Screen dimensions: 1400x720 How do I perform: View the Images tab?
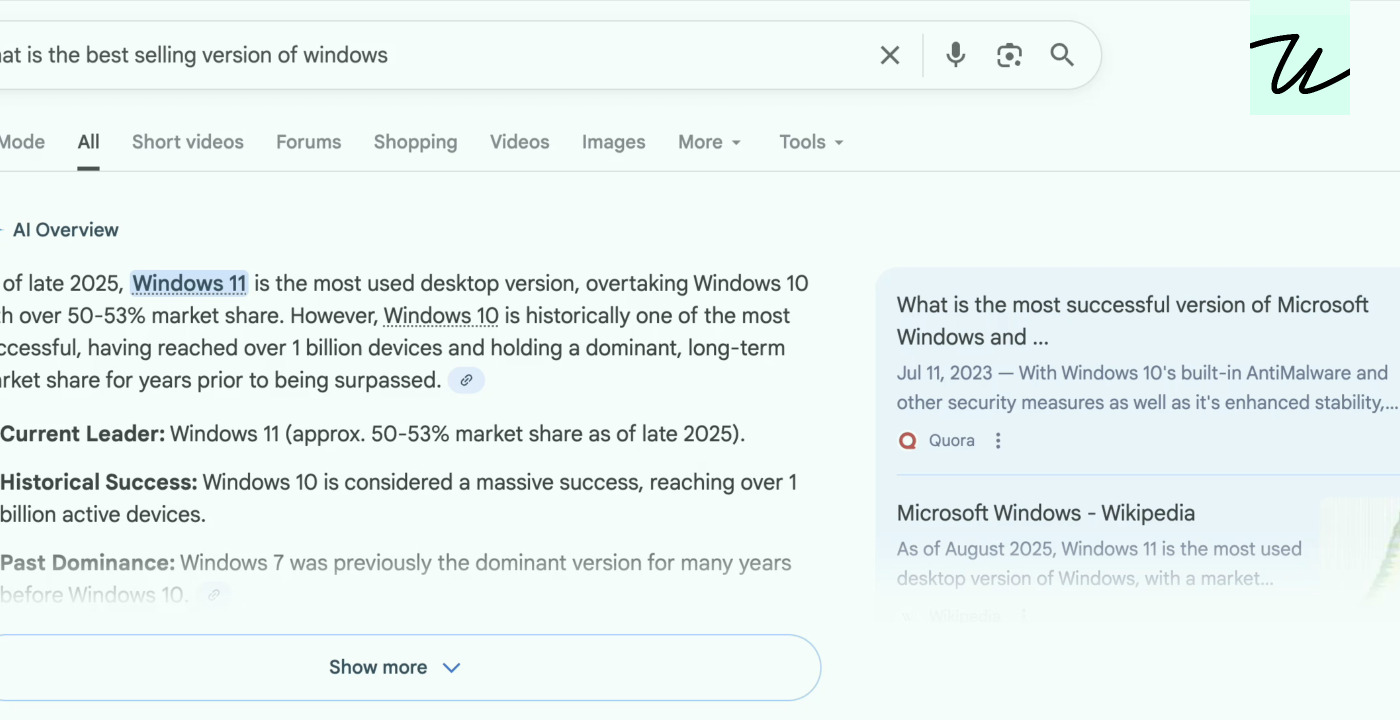click(614, 142)
